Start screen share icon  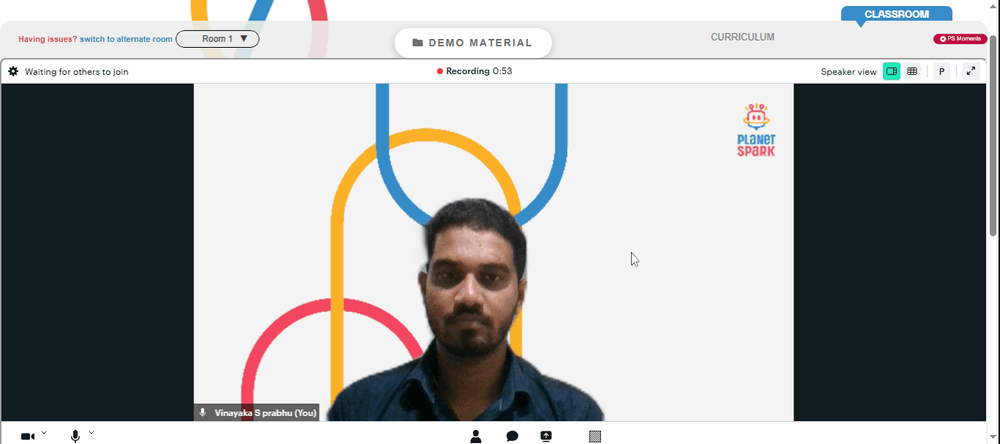tap(546, 436)
